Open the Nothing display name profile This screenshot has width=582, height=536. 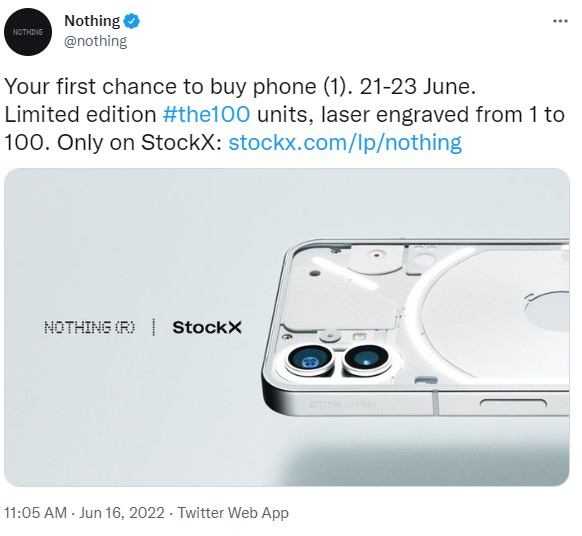pos(92,21)
